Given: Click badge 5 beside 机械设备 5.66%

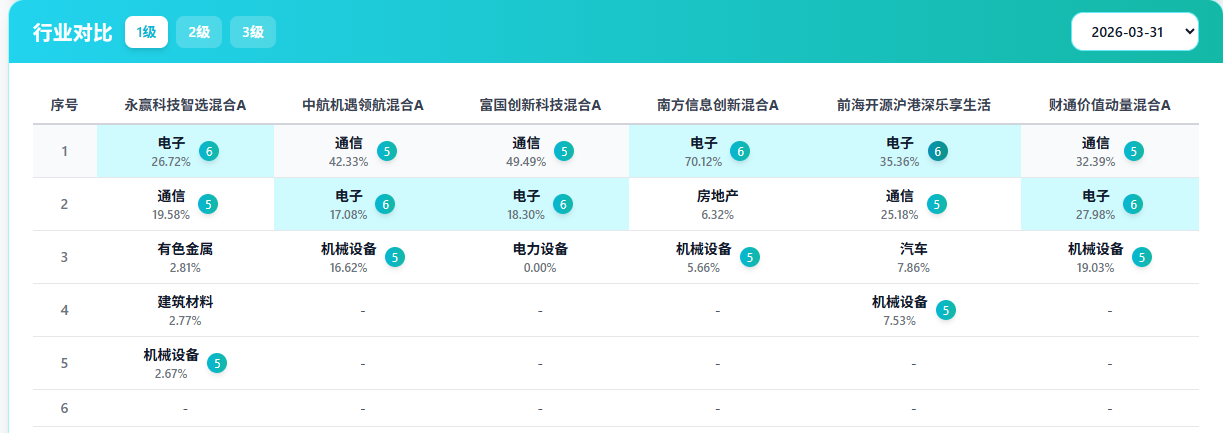Looking at the screenshot, I should coord(750,257).
